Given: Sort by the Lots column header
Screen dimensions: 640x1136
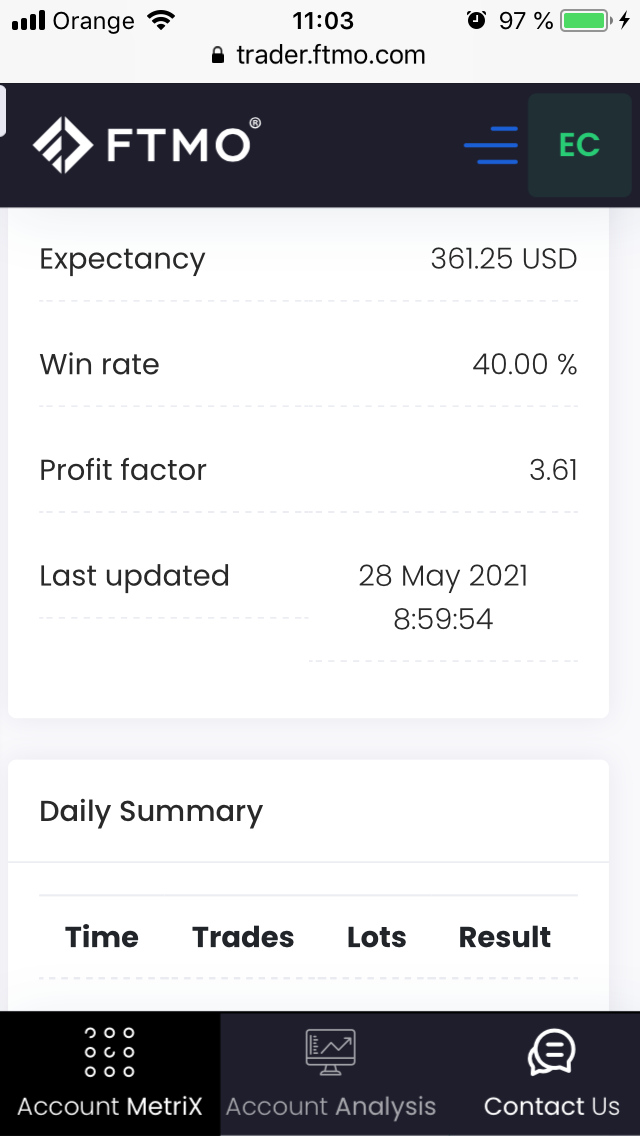Looking at the screenshot, I should pyautogui.click(x=377, y=937).
